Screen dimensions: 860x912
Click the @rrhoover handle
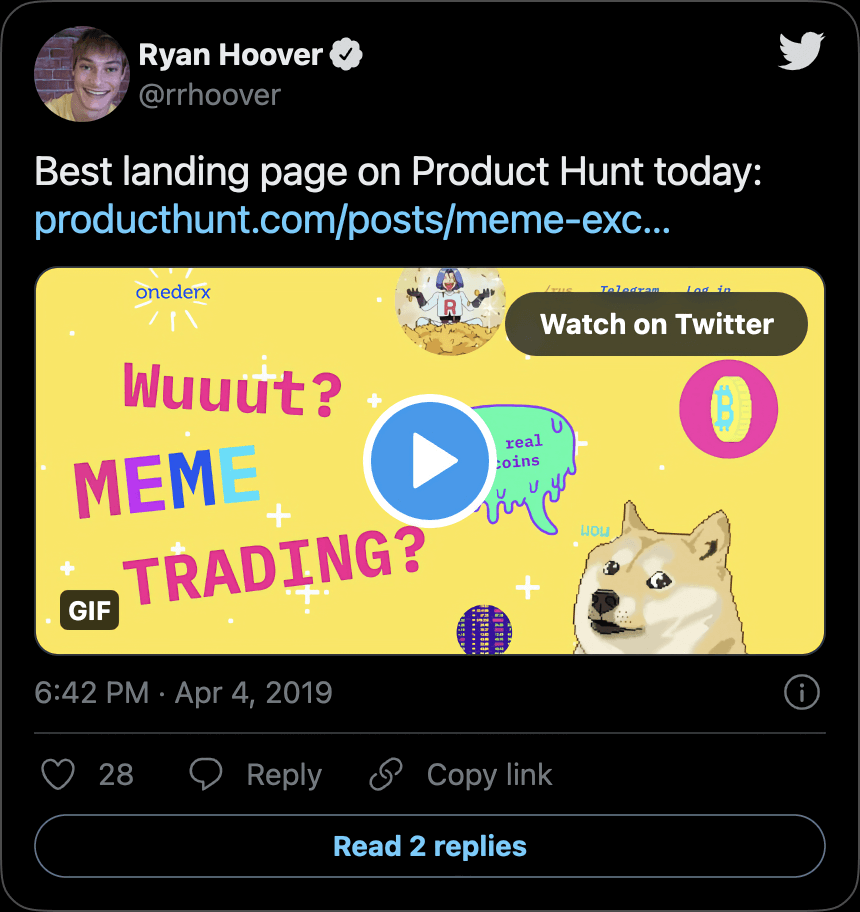tap(209, 95)
